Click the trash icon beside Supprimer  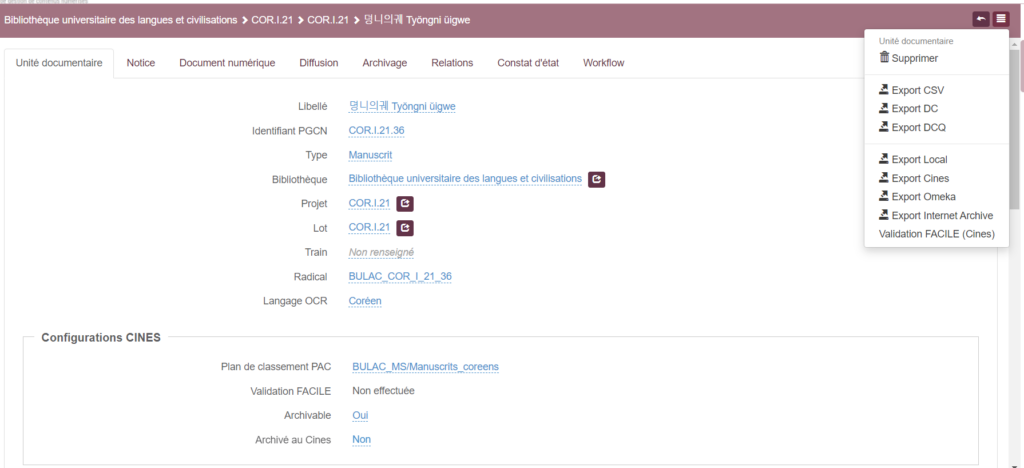coord(884,57)
